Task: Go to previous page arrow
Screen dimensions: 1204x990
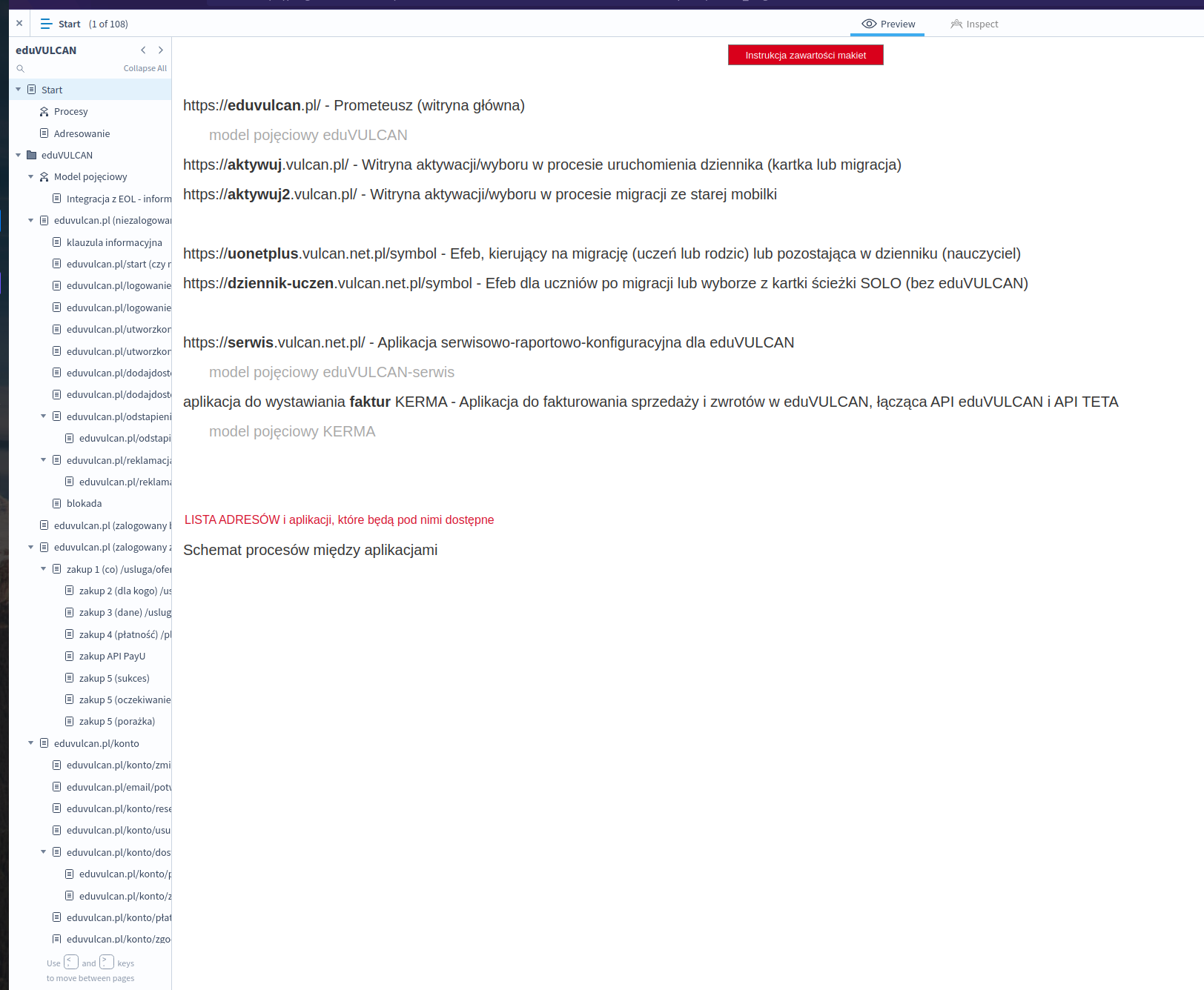Action: (x=143, y=50)
